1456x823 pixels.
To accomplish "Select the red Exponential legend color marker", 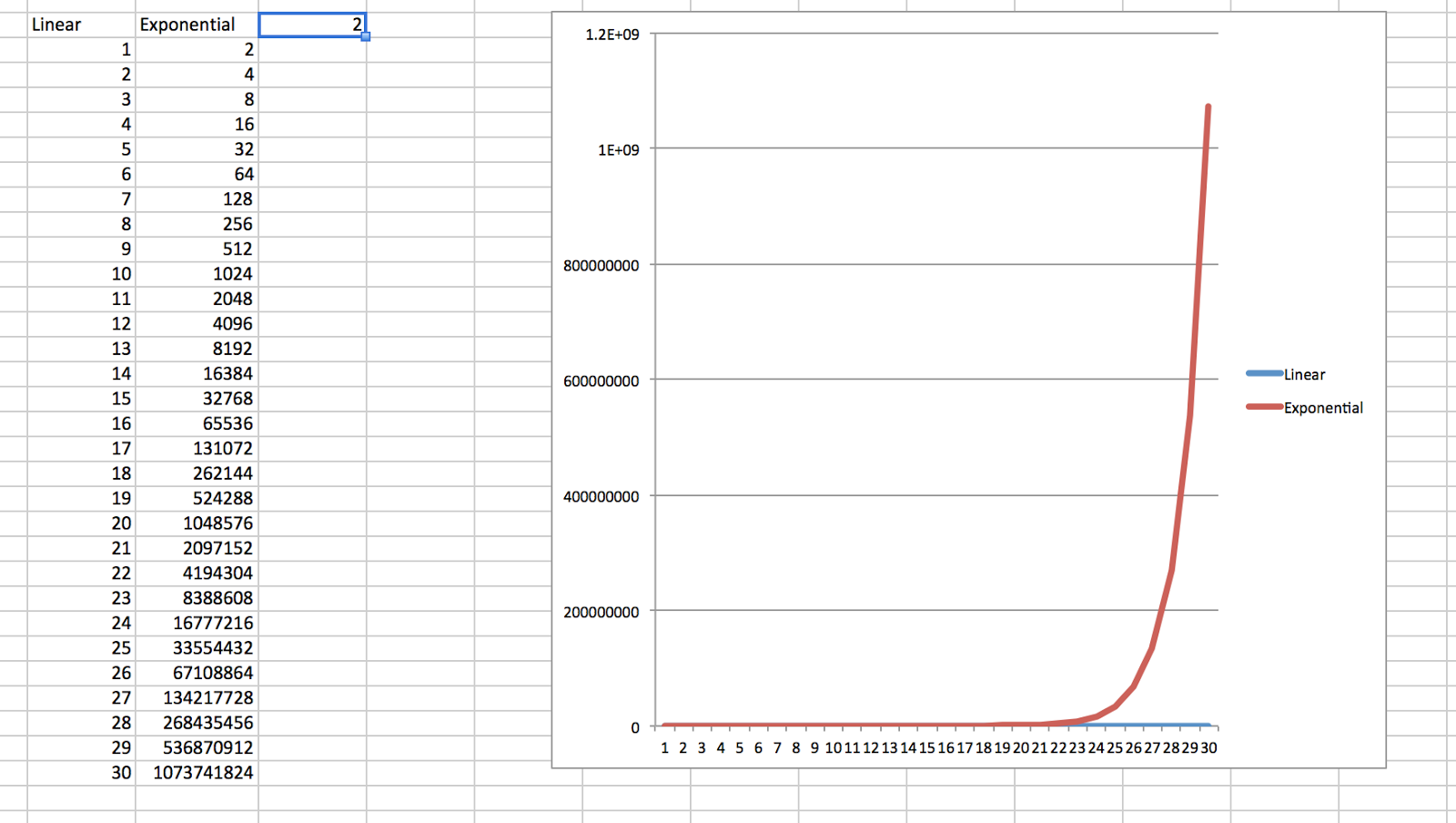I will (1264, 407).
